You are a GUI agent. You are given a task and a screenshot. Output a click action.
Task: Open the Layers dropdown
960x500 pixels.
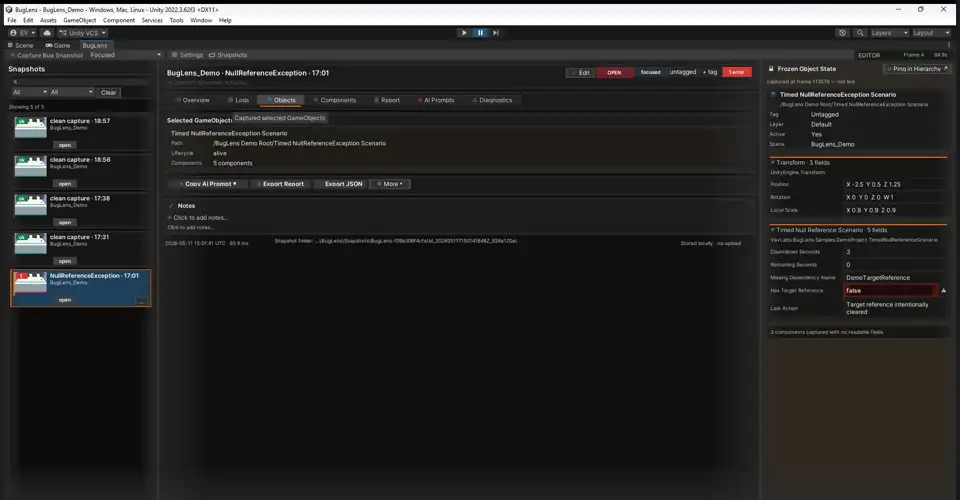[889, 32]
